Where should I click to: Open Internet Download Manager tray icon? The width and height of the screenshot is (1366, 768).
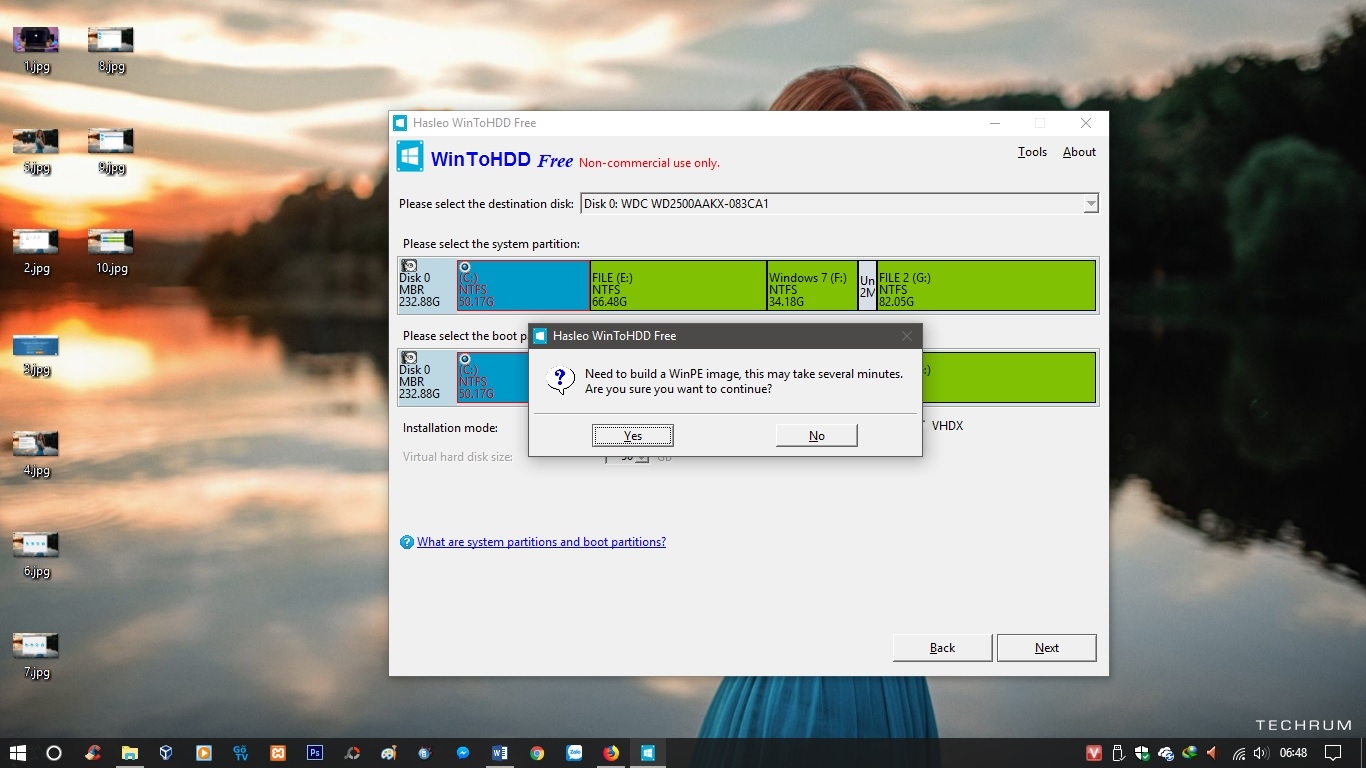coord(1190,753)
